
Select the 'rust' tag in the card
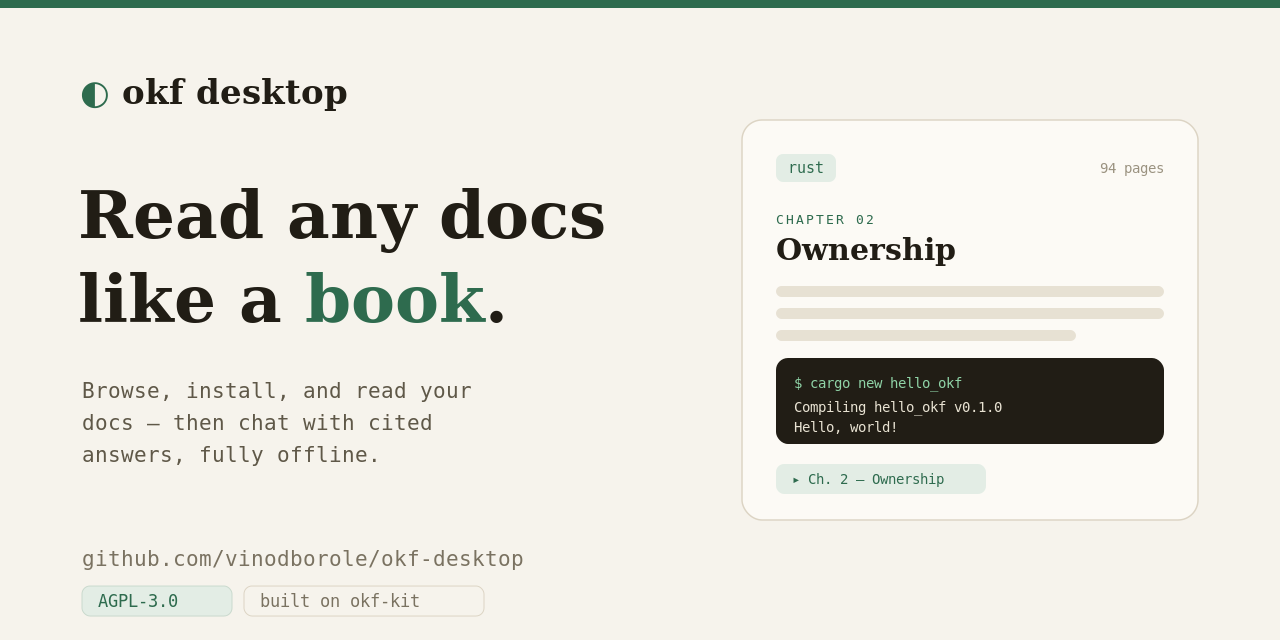806,168
